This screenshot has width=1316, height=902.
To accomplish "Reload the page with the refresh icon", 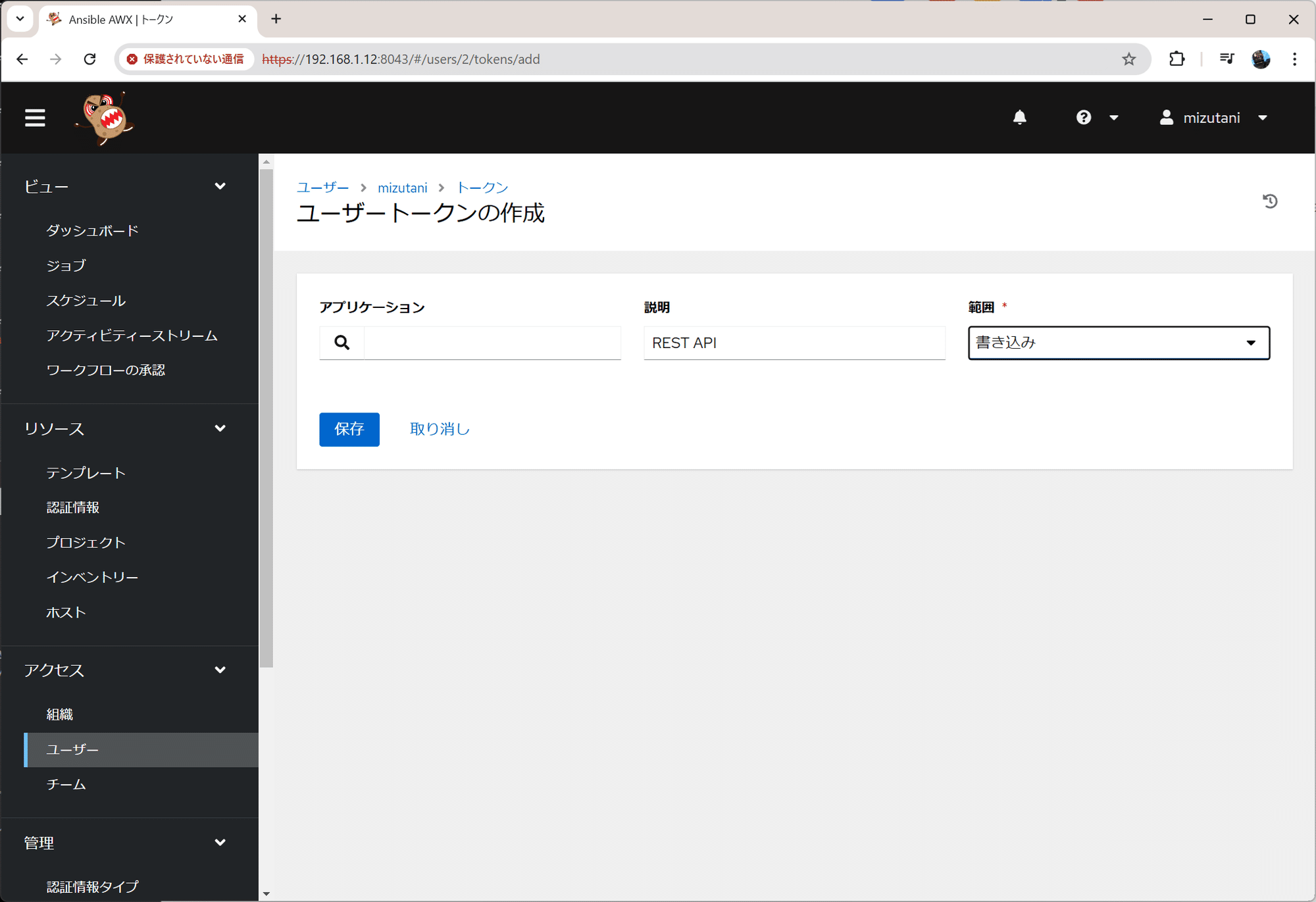I will pyautogui.click(x=90, y=59).
